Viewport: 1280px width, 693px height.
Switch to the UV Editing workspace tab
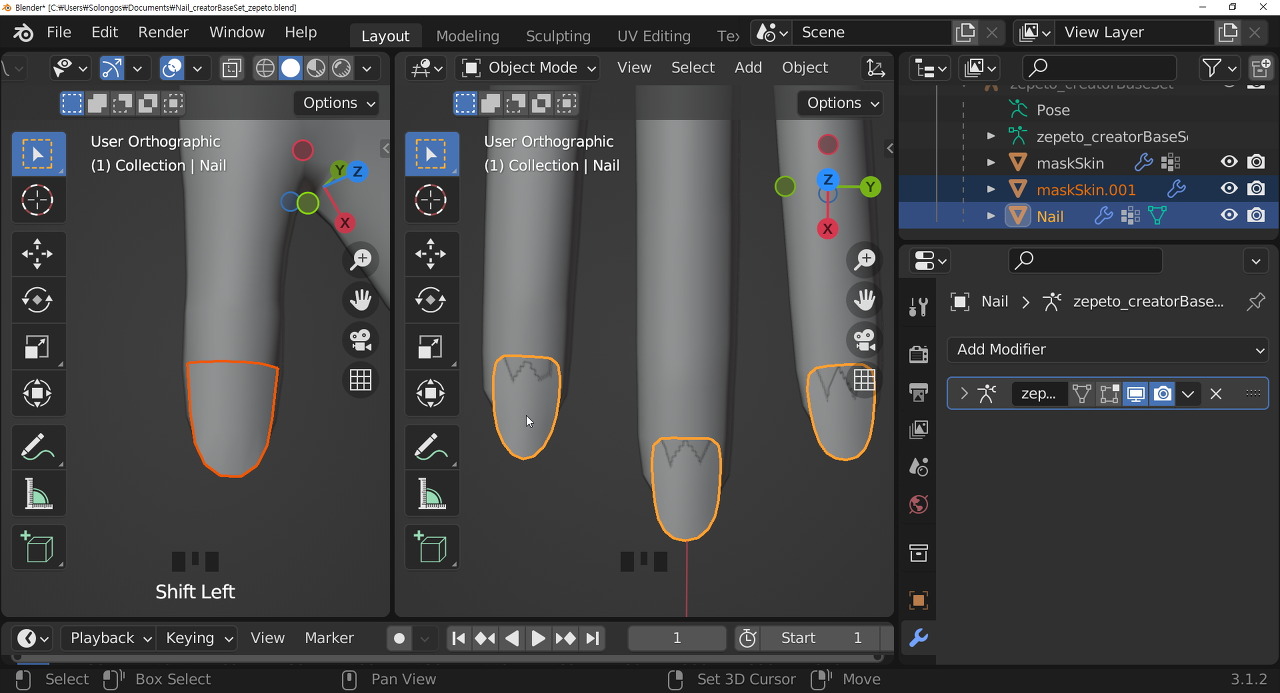[654, 36]
